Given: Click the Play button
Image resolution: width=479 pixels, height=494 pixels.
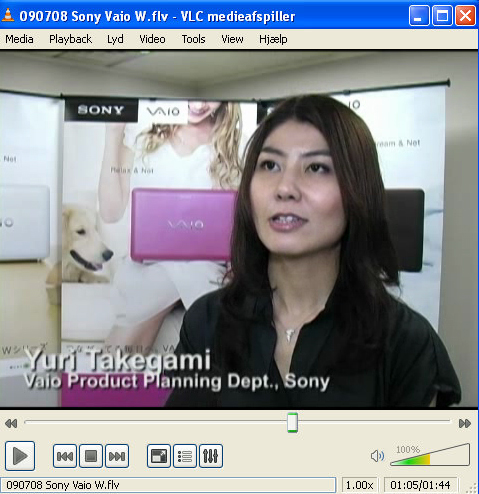Looking at the screenshot, I should point(20,456).
